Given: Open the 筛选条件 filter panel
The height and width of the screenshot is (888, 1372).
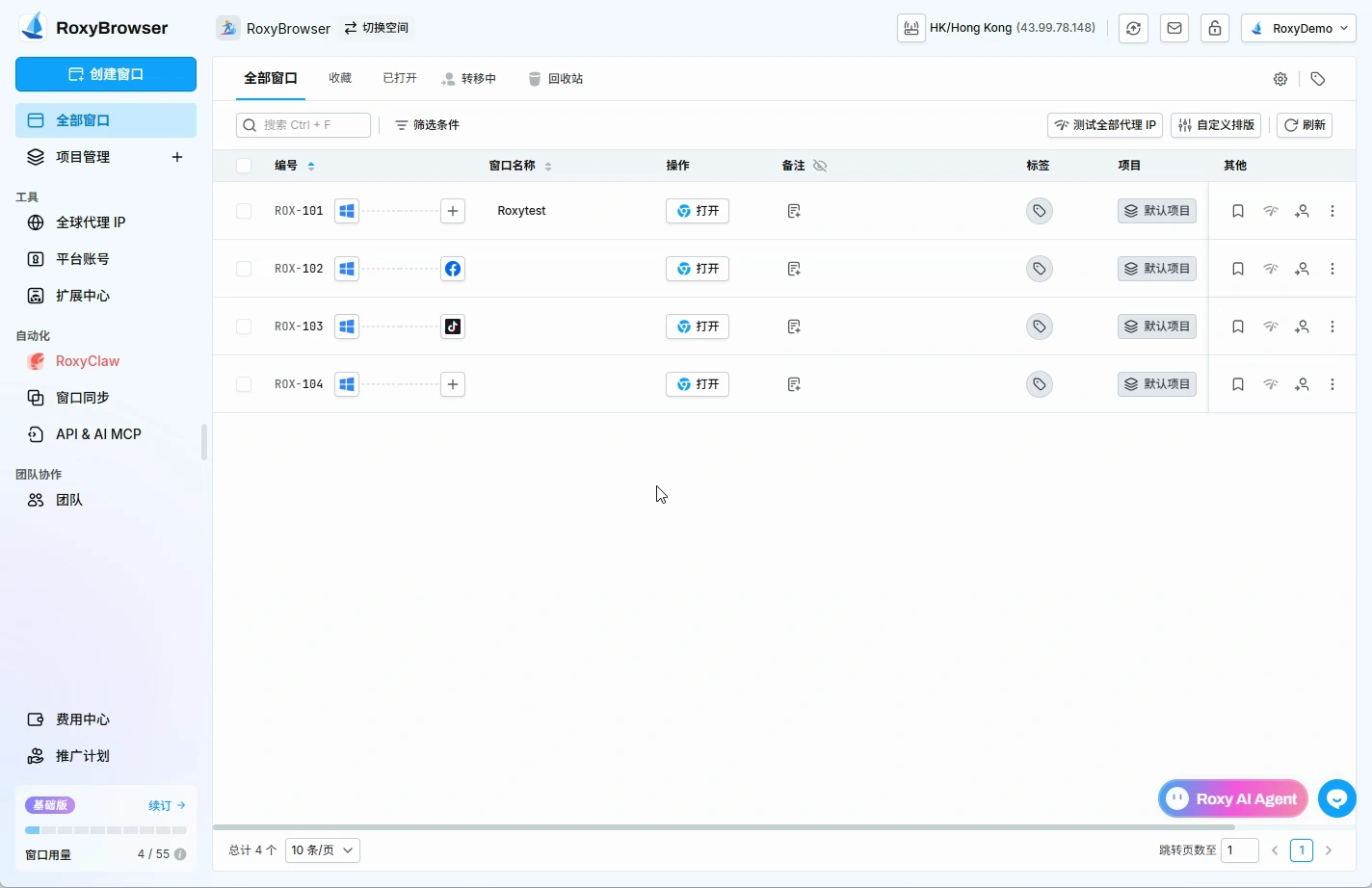Looking at the screenshot, I should (x=427, y=125).
